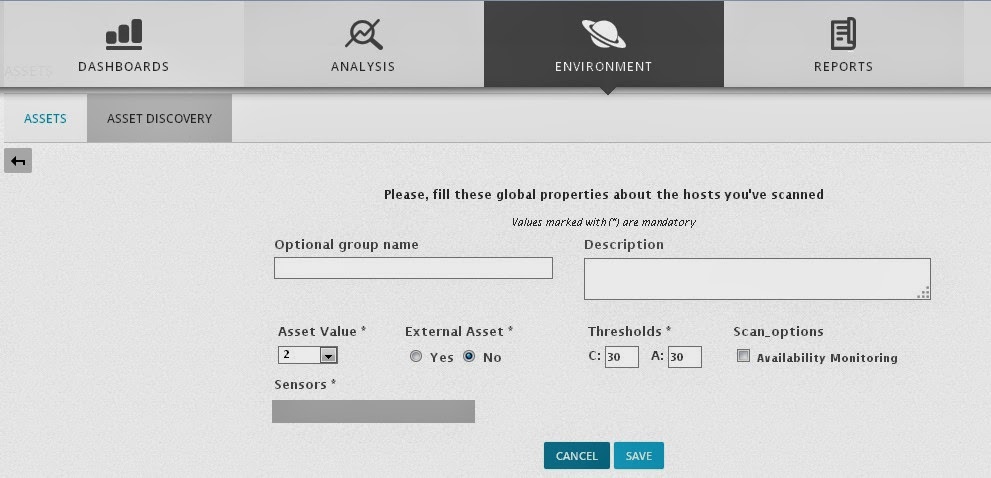
Task: Click the Analysis magnifier icon
Action: [x=363, y=34]
